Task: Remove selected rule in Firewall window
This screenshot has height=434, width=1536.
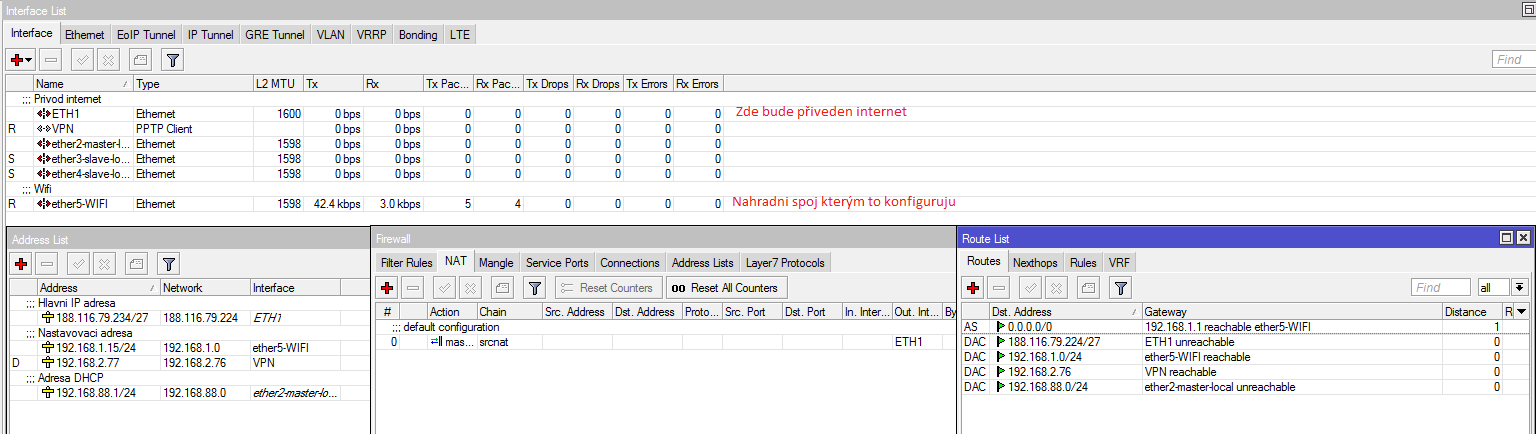Action: coord(413,288)
